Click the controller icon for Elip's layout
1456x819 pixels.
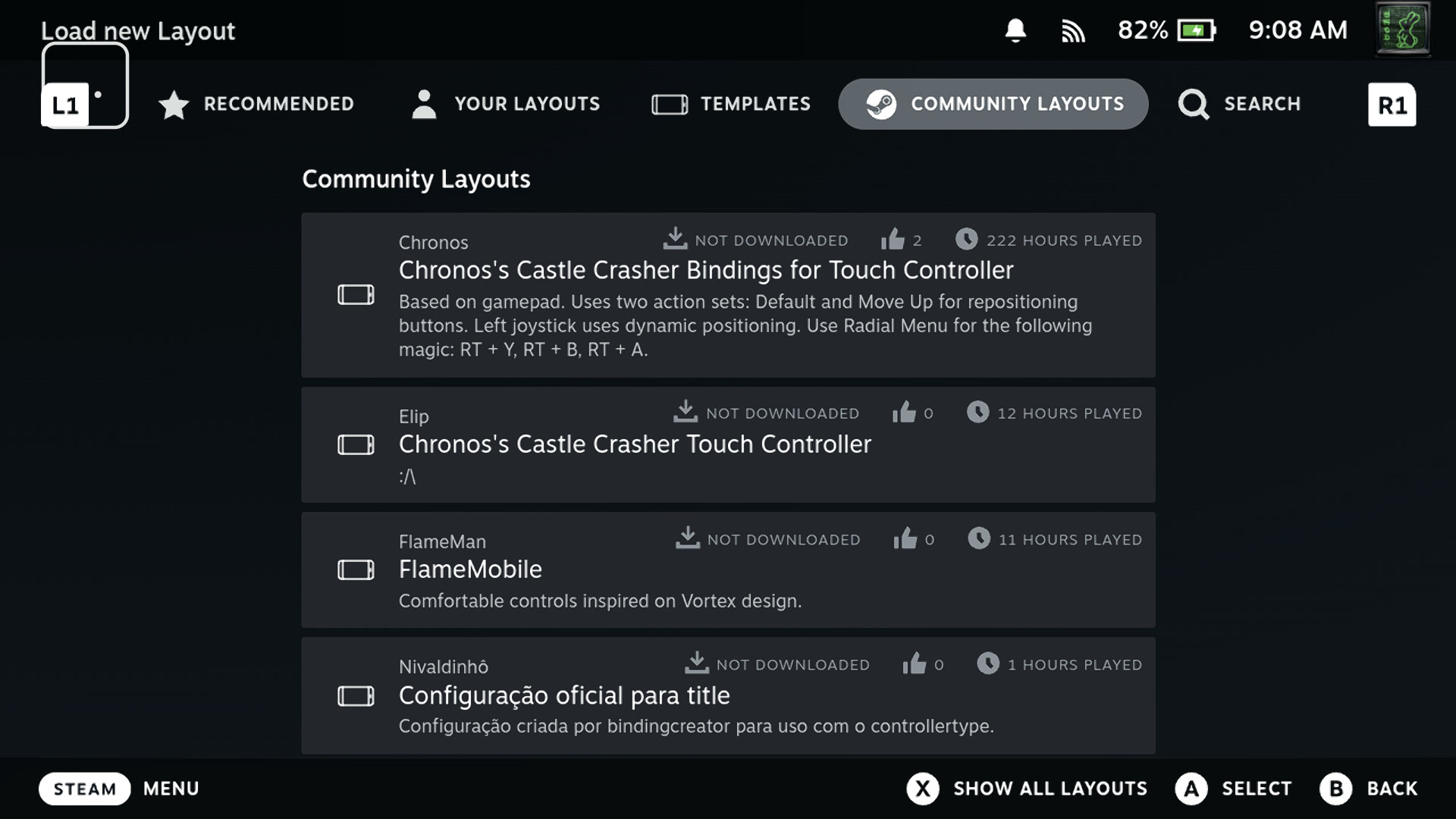click(356, 444)
